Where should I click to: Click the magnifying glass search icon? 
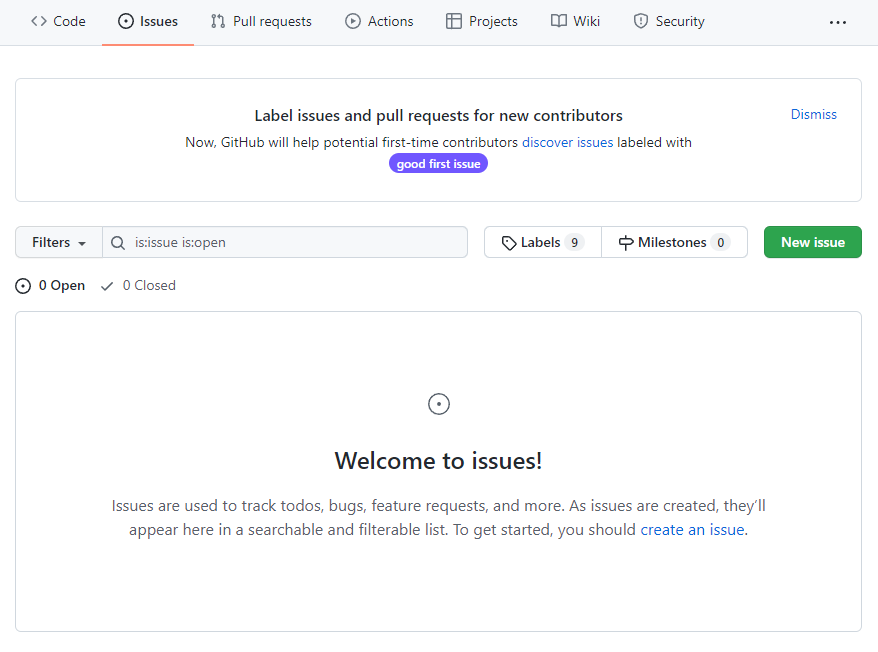coord(118,242)
